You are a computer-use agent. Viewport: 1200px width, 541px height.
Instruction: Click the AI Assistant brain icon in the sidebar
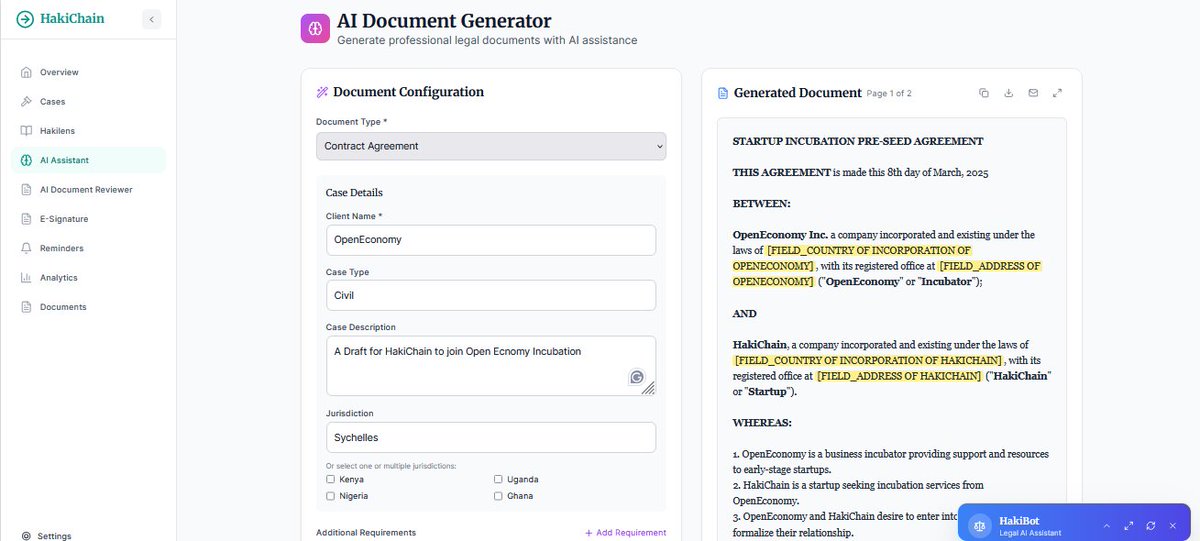tap(26, 160)
